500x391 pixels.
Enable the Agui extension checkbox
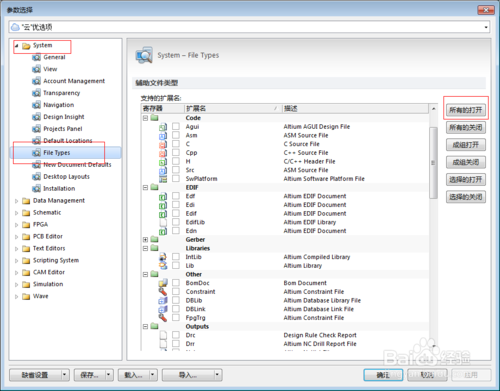[x=176, y=126]
